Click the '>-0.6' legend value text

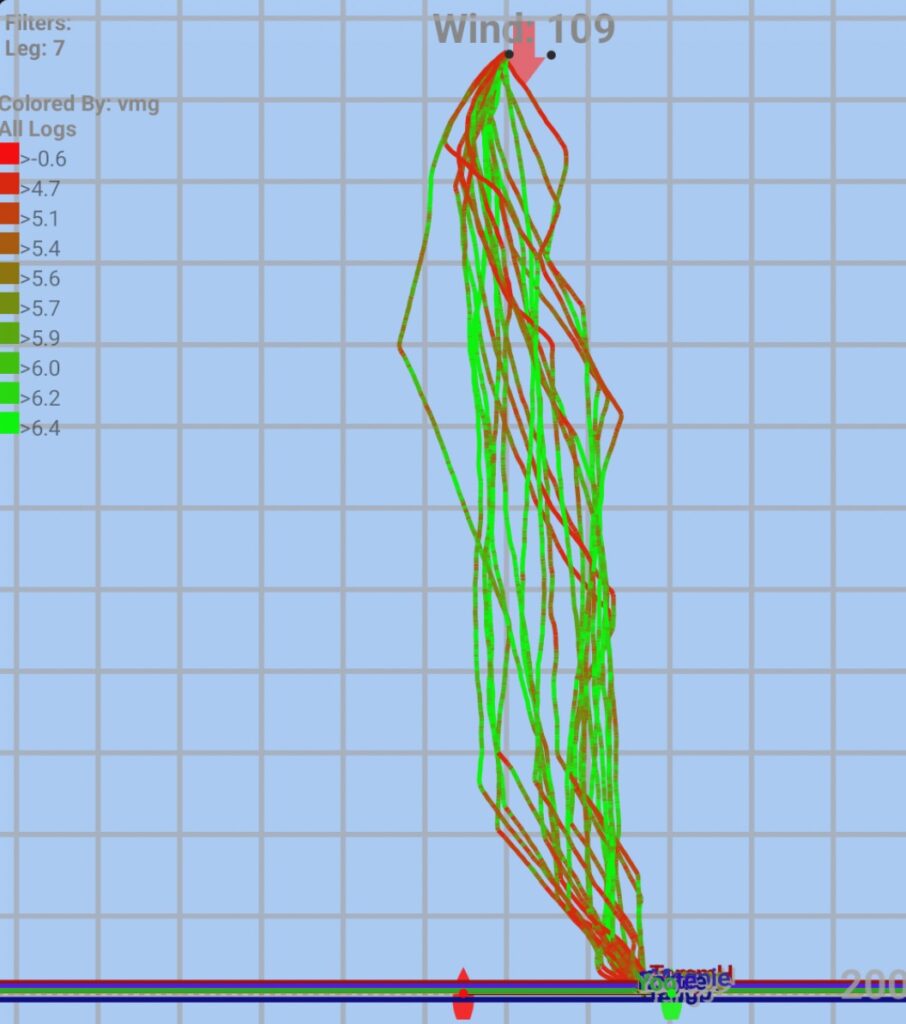43,159
